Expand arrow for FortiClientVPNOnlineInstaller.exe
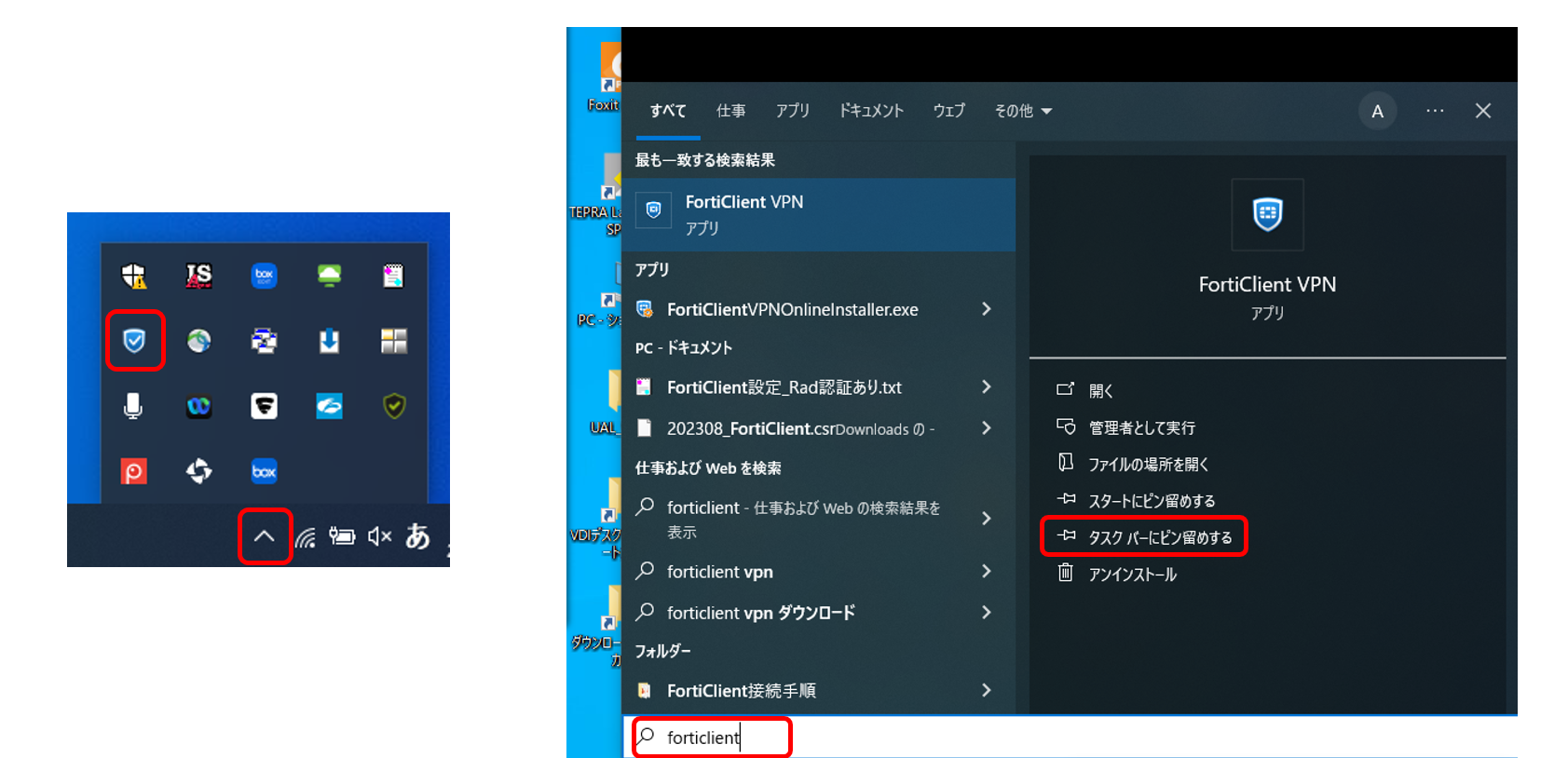The width and height of the screenshot is (1568, 758). coord(987,309)
